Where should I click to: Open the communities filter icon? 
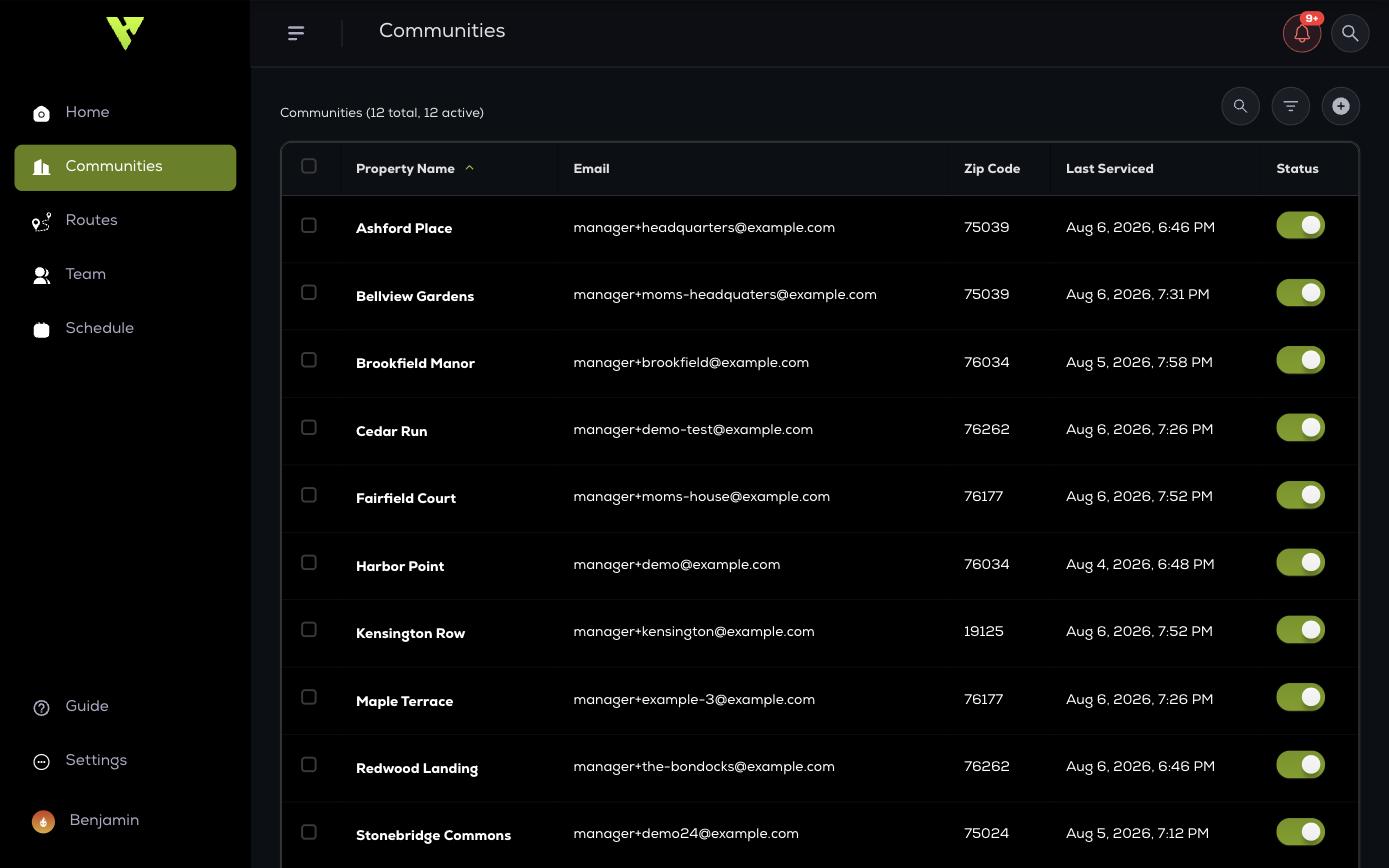1291,106
